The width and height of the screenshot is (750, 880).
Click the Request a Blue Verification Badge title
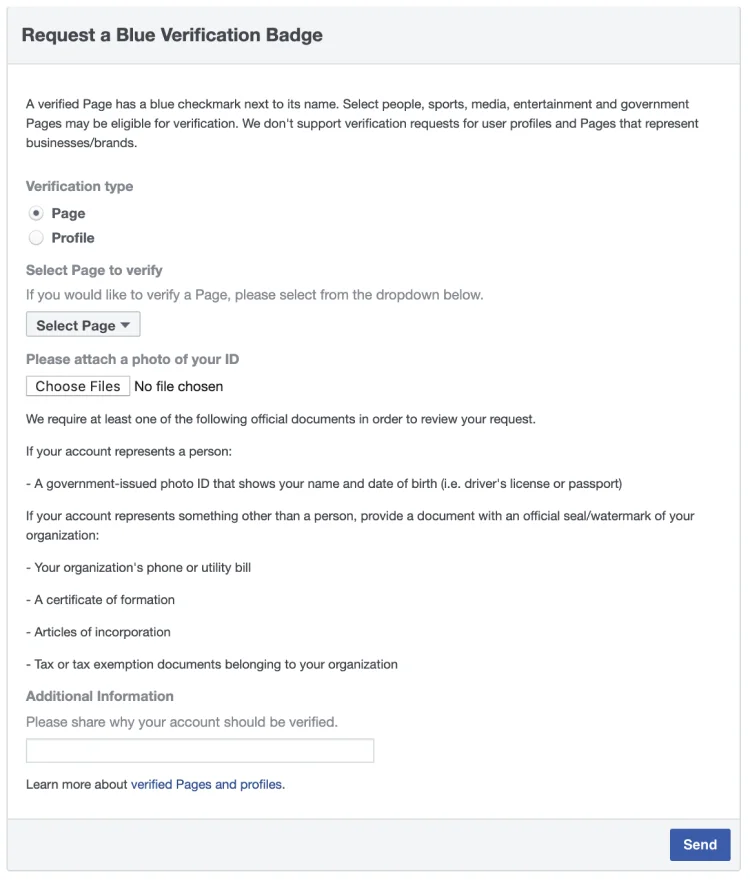pyautogui.click(x=172, y=34)
